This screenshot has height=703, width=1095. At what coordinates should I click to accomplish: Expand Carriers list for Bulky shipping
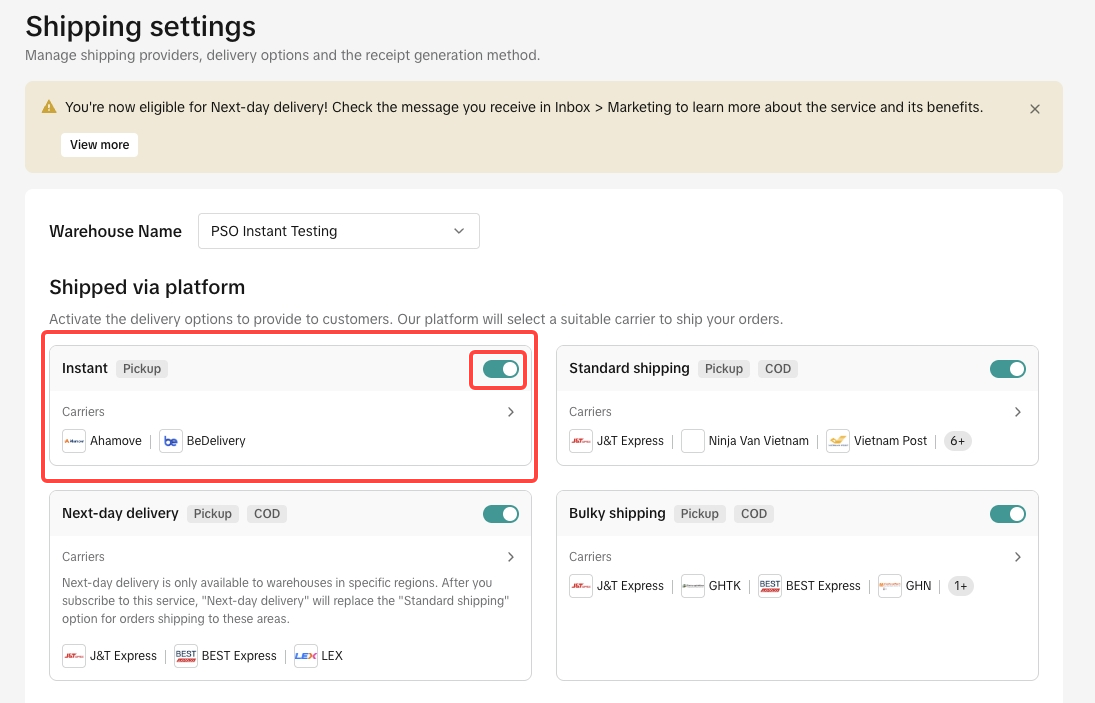[1018, 557]
